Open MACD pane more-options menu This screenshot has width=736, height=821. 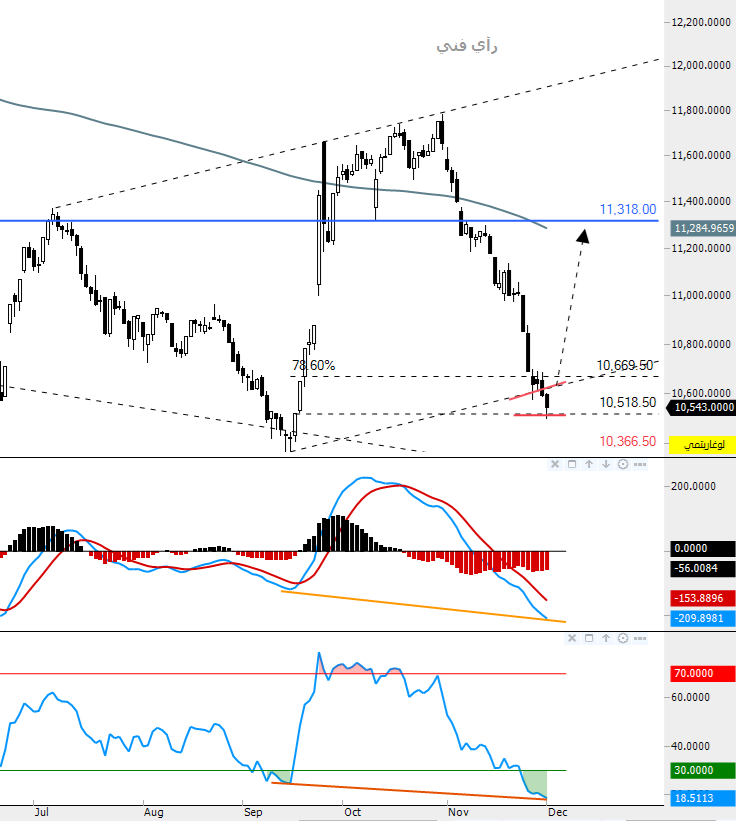[x=640, y=464]
